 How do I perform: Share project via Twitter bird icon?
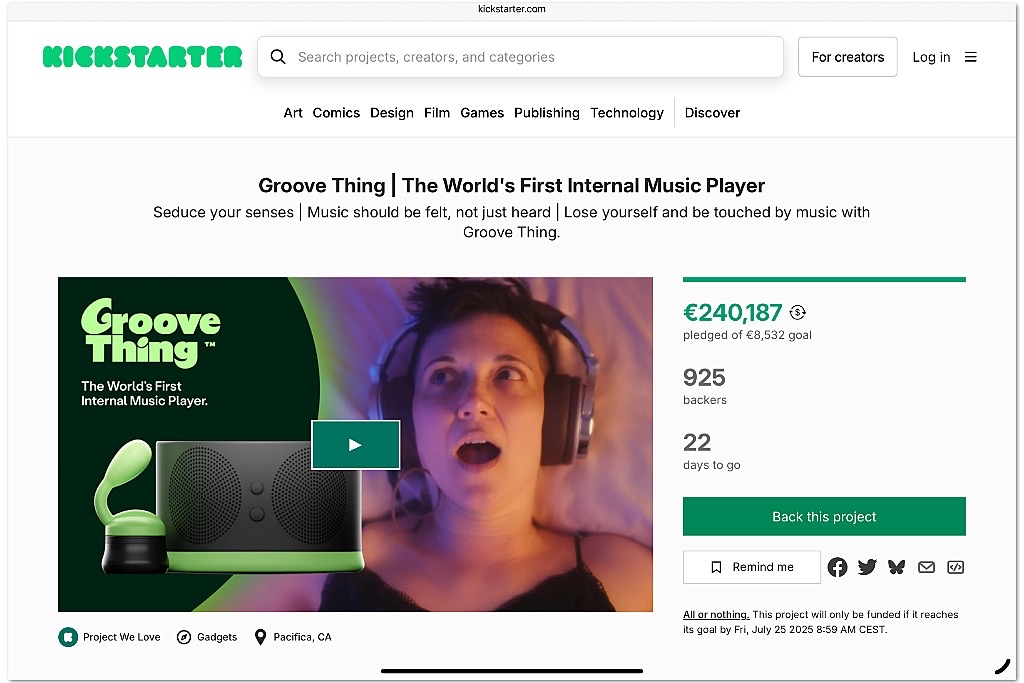pyautogui.click(x=867, y=567)
